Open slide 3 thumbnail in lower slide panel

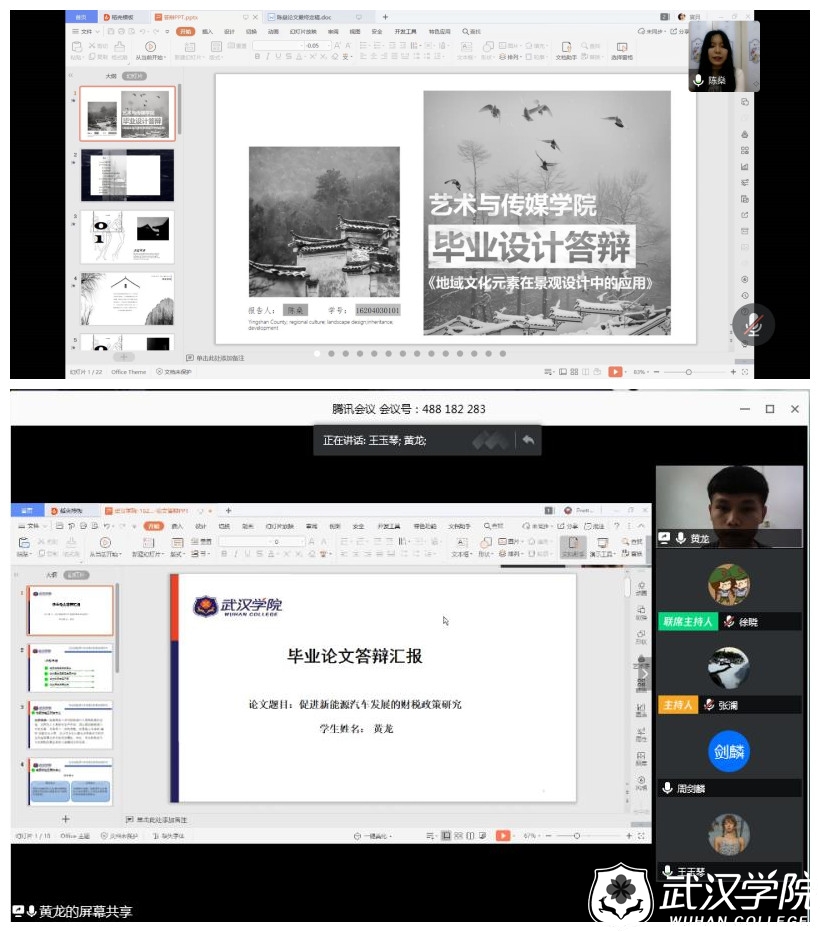[x=70, y=725]
